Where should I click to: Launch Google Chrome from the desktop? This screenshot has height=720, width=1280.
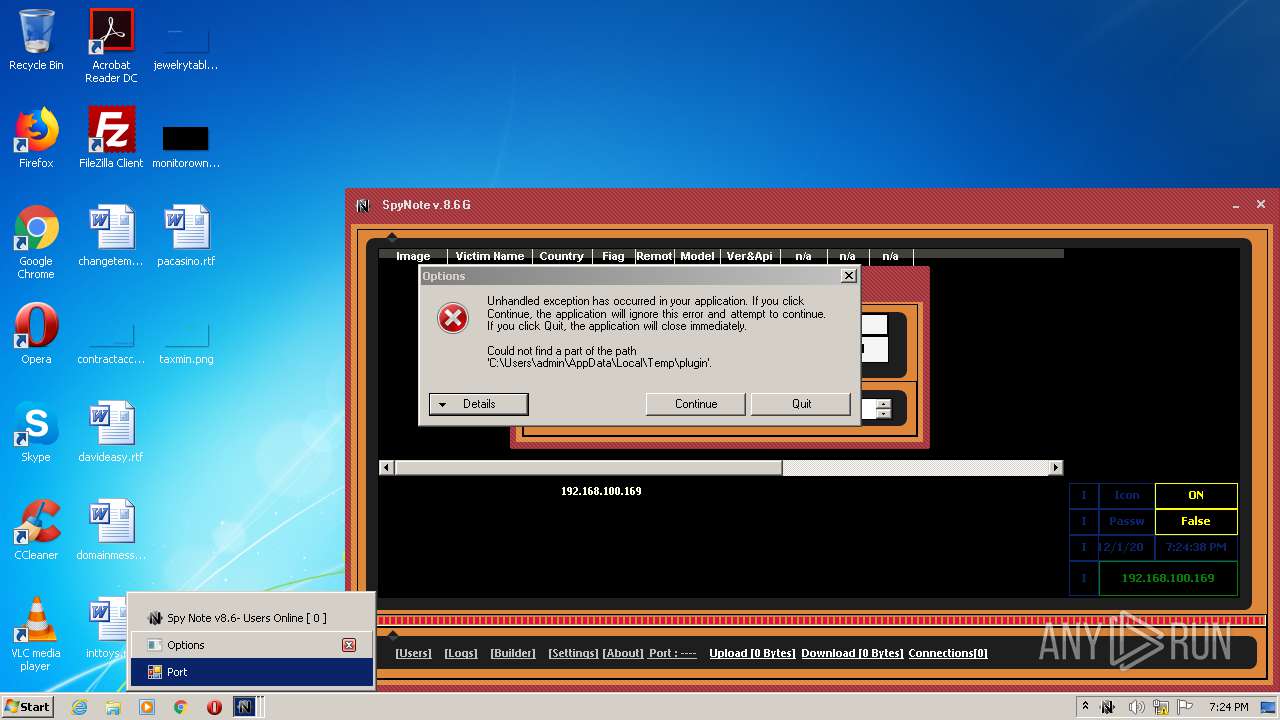pyautogui.click(x=36, y=242)
